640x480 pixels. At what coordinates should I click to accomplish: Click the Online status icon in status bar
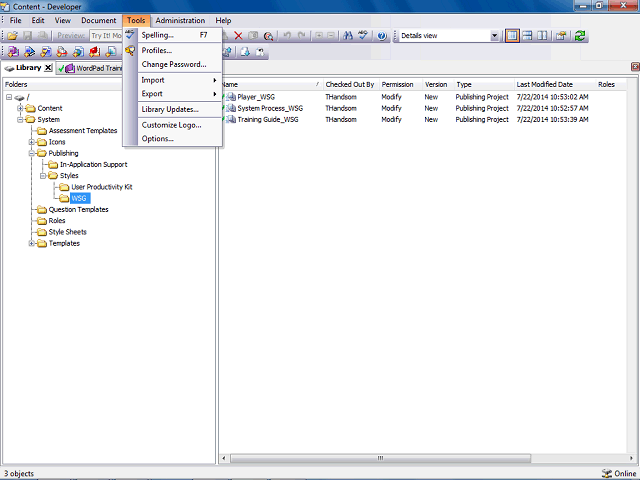[607, 473]
